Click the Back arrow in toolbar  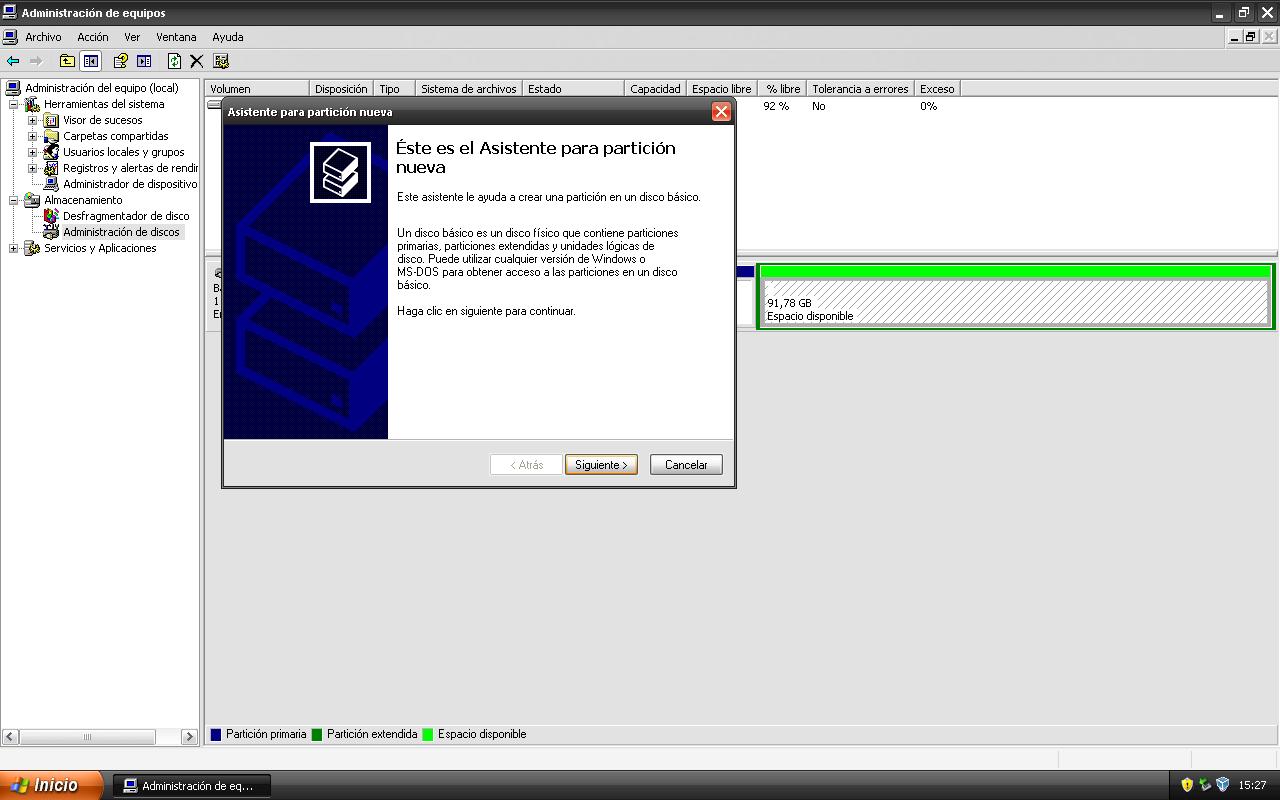click(x=13, y=61)
